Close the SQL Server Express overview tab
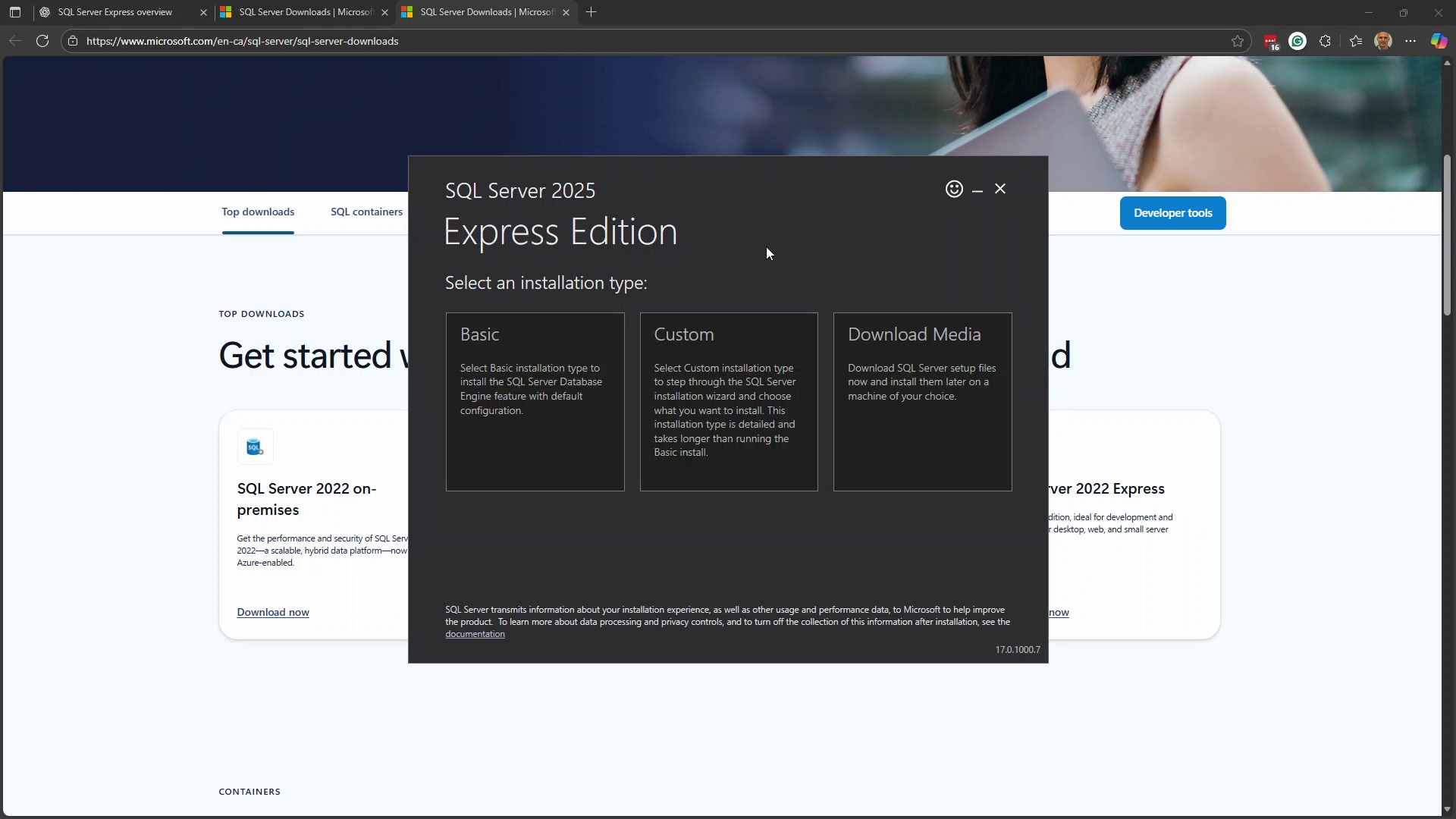Image resolution: width=1456 pixels, height=819 pixels. pos(203,12)
